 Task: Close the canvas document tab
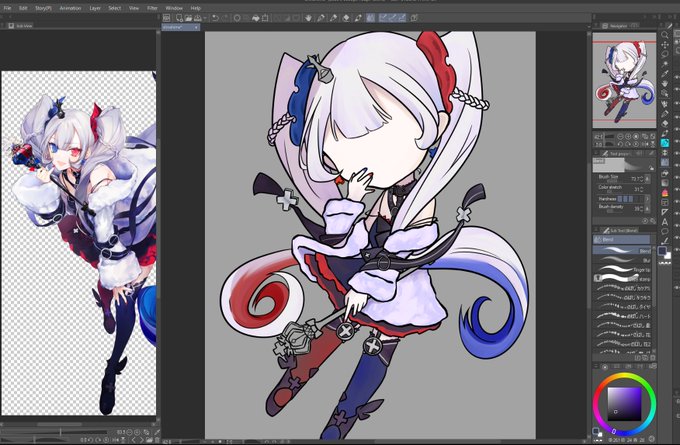tap(196, 27)
